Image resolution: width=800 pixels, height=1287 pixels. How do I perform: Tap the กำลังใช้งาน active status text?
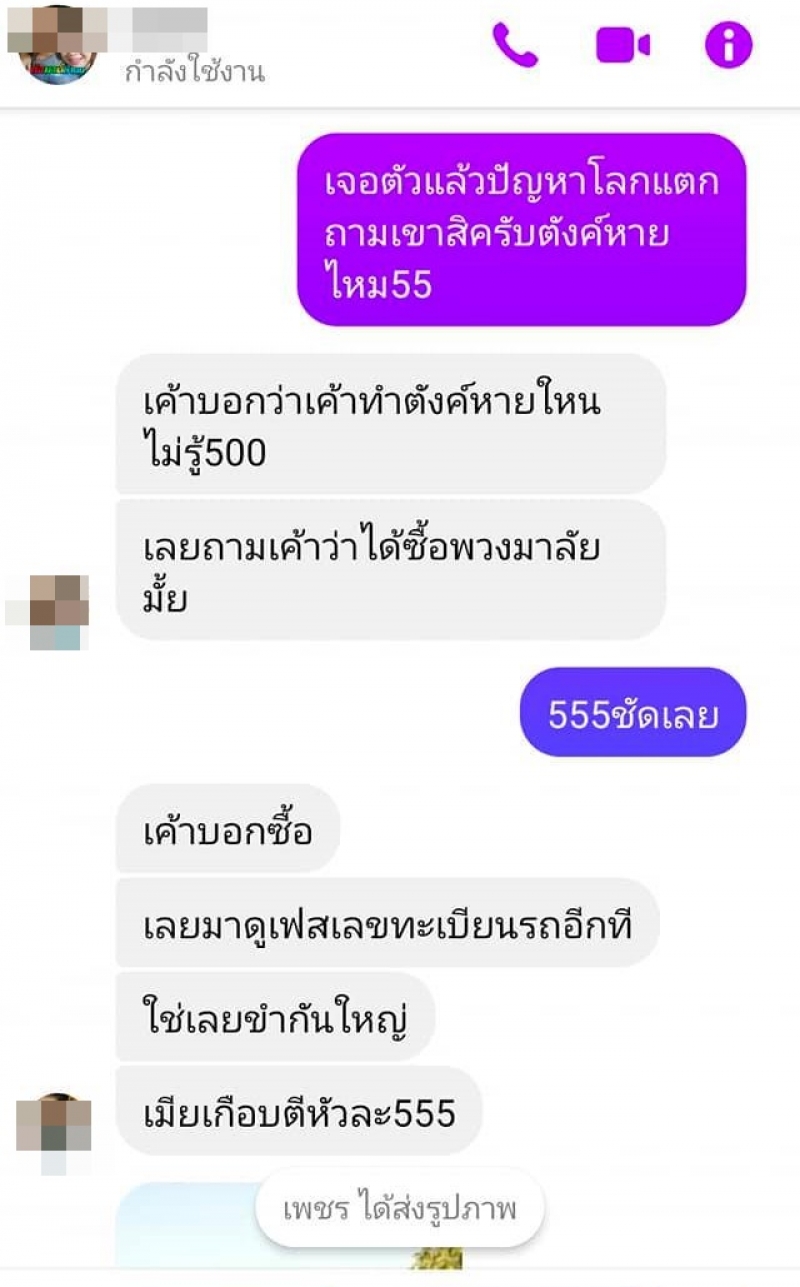(x=194, y=72)
